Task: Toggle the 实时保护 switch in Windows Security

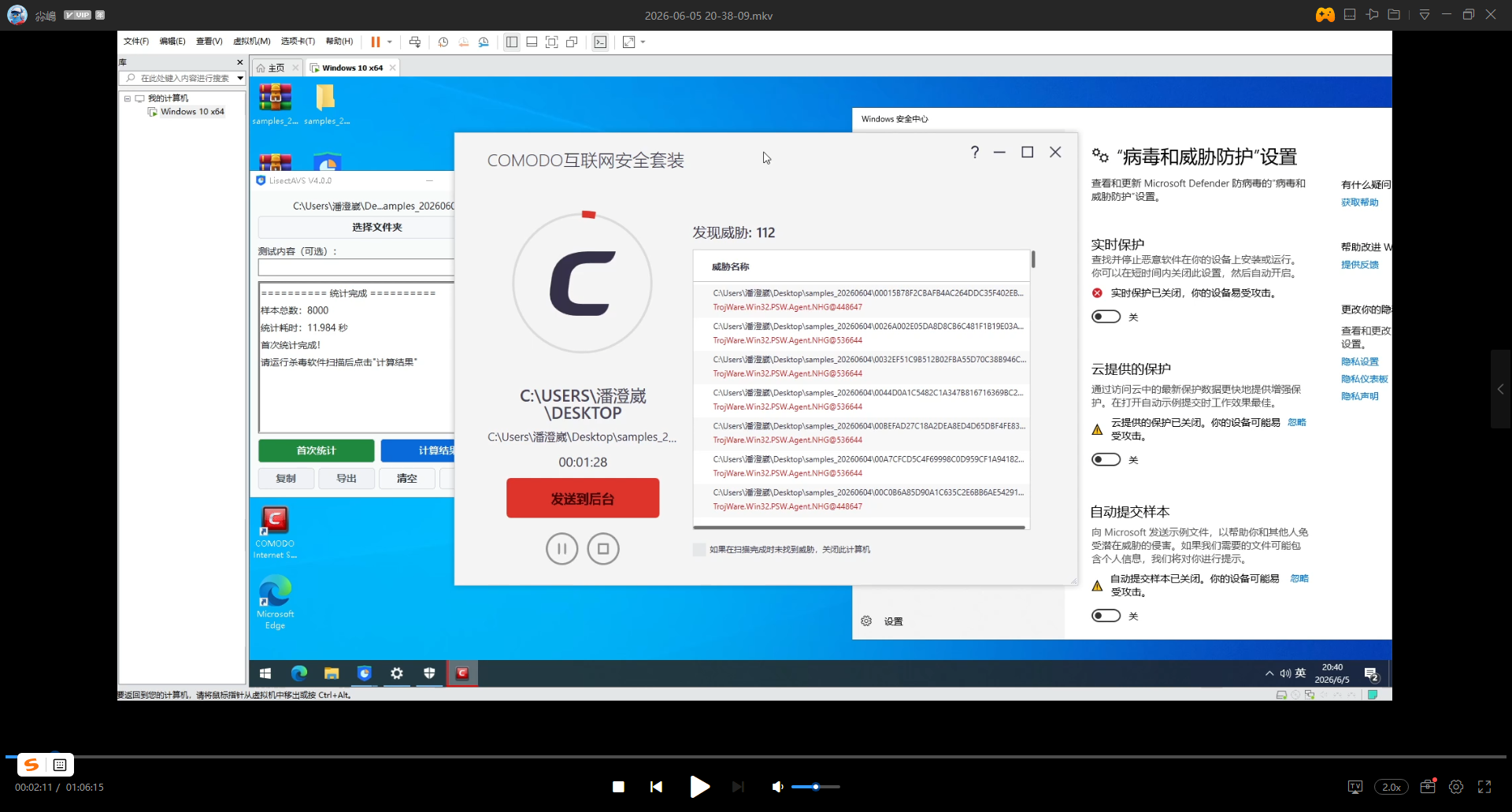Action: [1106, 317]
